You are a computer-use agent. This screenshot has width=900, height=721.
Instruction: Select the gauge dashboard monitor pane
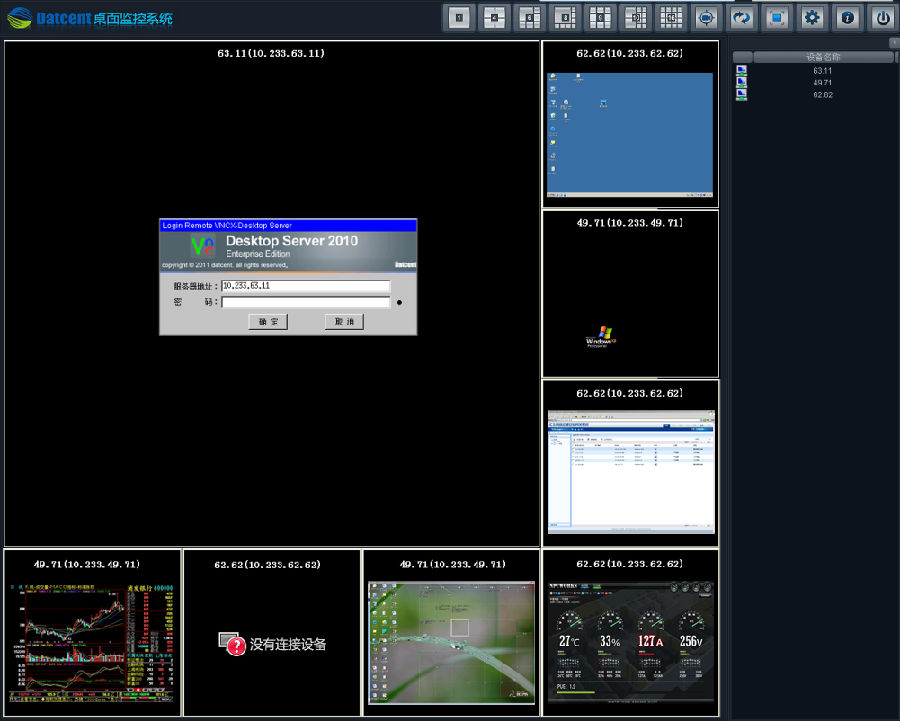point(630,640)
